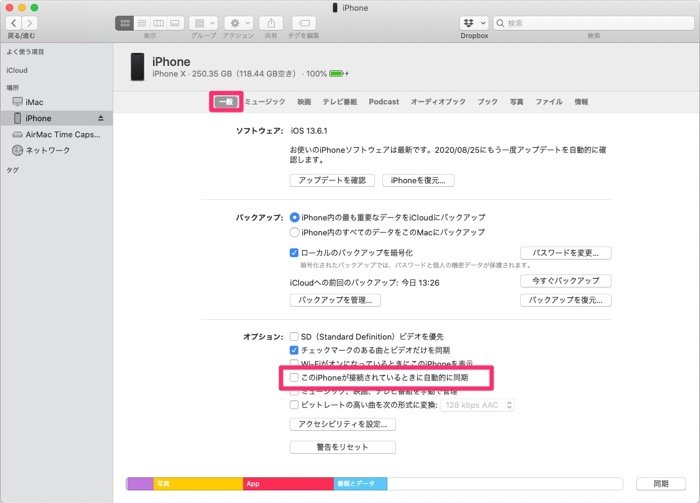
Task: Focus the Finder search field
Action: click(x=594, y=23)
